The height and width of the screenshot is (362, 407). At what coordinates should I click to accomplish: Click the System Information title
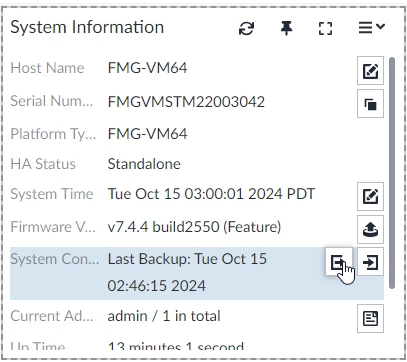tap(87, 27)
